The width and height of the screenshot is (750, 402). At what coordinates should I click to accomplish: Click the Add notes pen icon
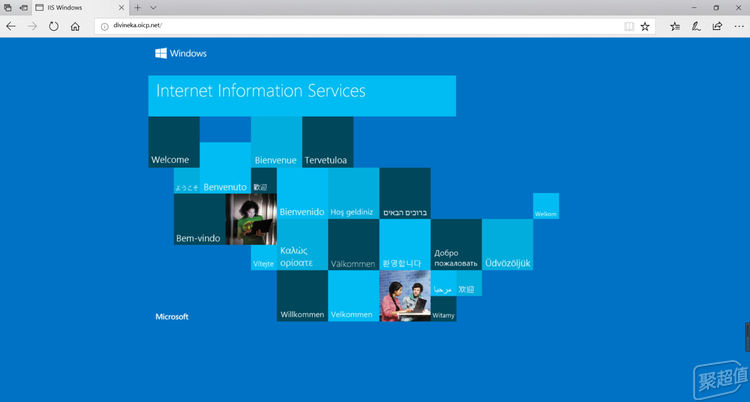pyautogui.click(x=697, y=26)
